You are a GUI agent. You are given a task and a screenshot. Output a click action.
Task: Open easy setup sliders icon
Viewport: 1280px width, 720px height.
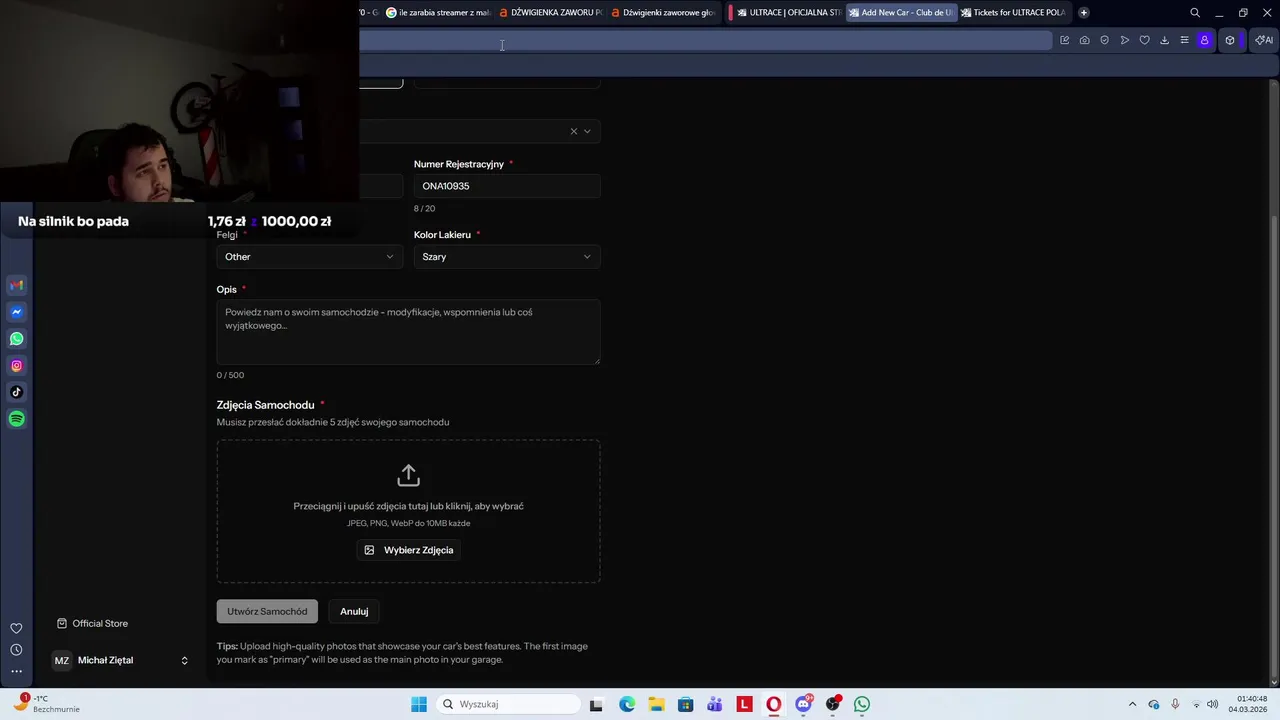pyautogui.click(x=1184, y=40)
